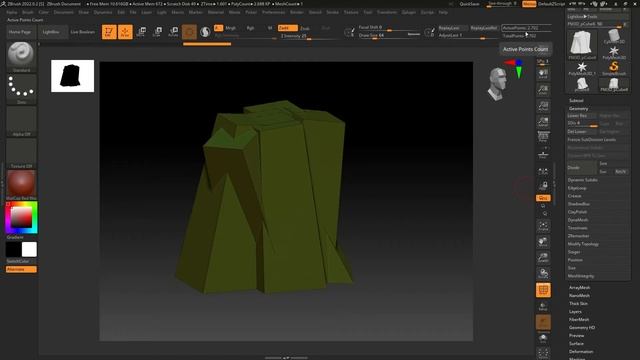Toggle the Live Boolean button
The image size is (640, 360).
click(x=82, y=32)
